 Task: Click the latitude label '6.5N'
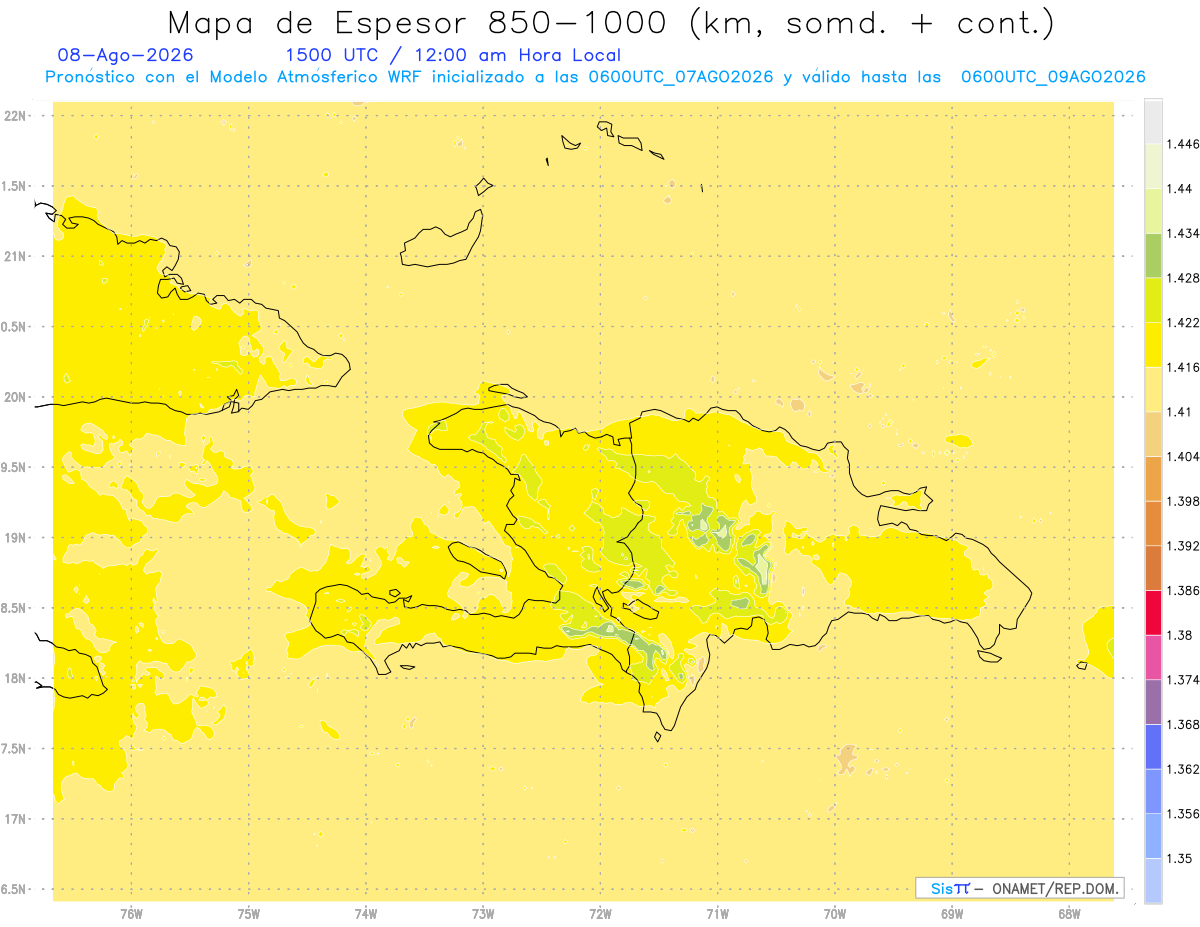14,889
